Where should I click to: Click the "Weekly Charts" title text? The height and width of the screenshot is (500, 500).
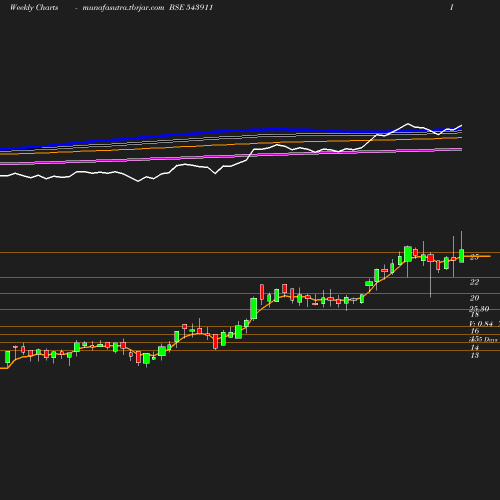(x=34, y=7)
